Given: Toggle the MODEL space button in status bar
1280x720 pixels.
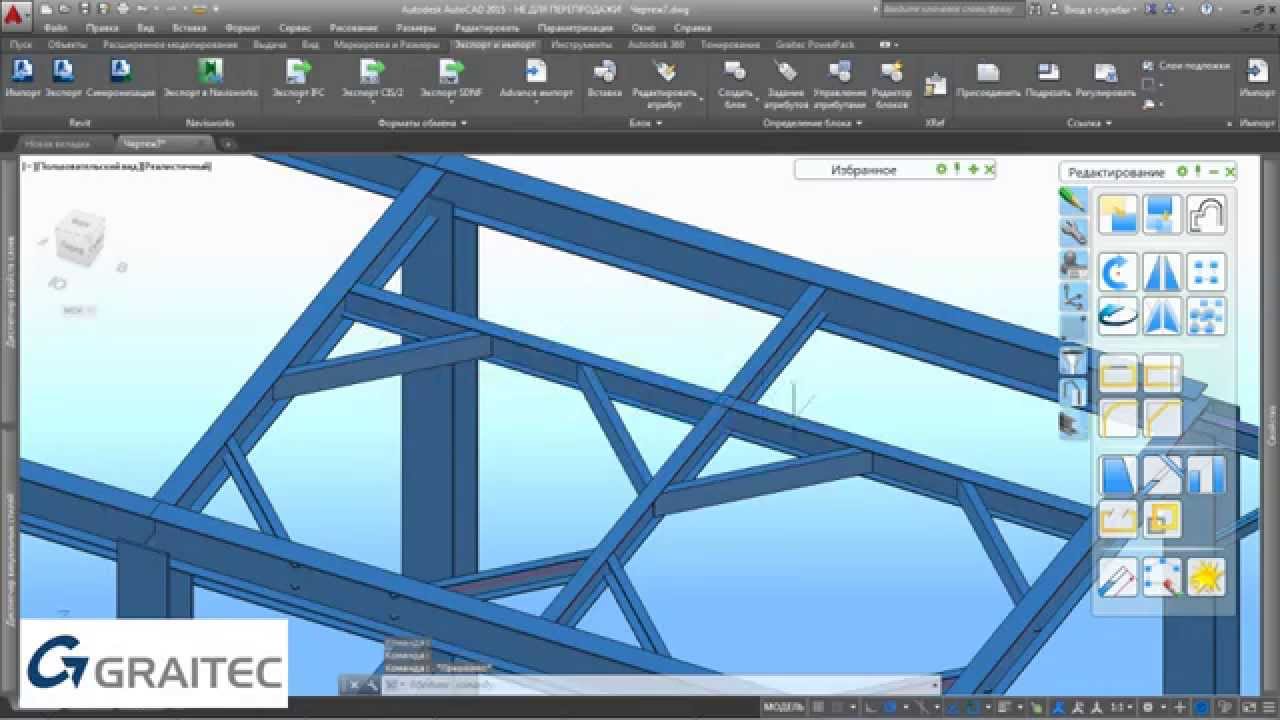Looking at the screenshot, I should tap(783, 707).
